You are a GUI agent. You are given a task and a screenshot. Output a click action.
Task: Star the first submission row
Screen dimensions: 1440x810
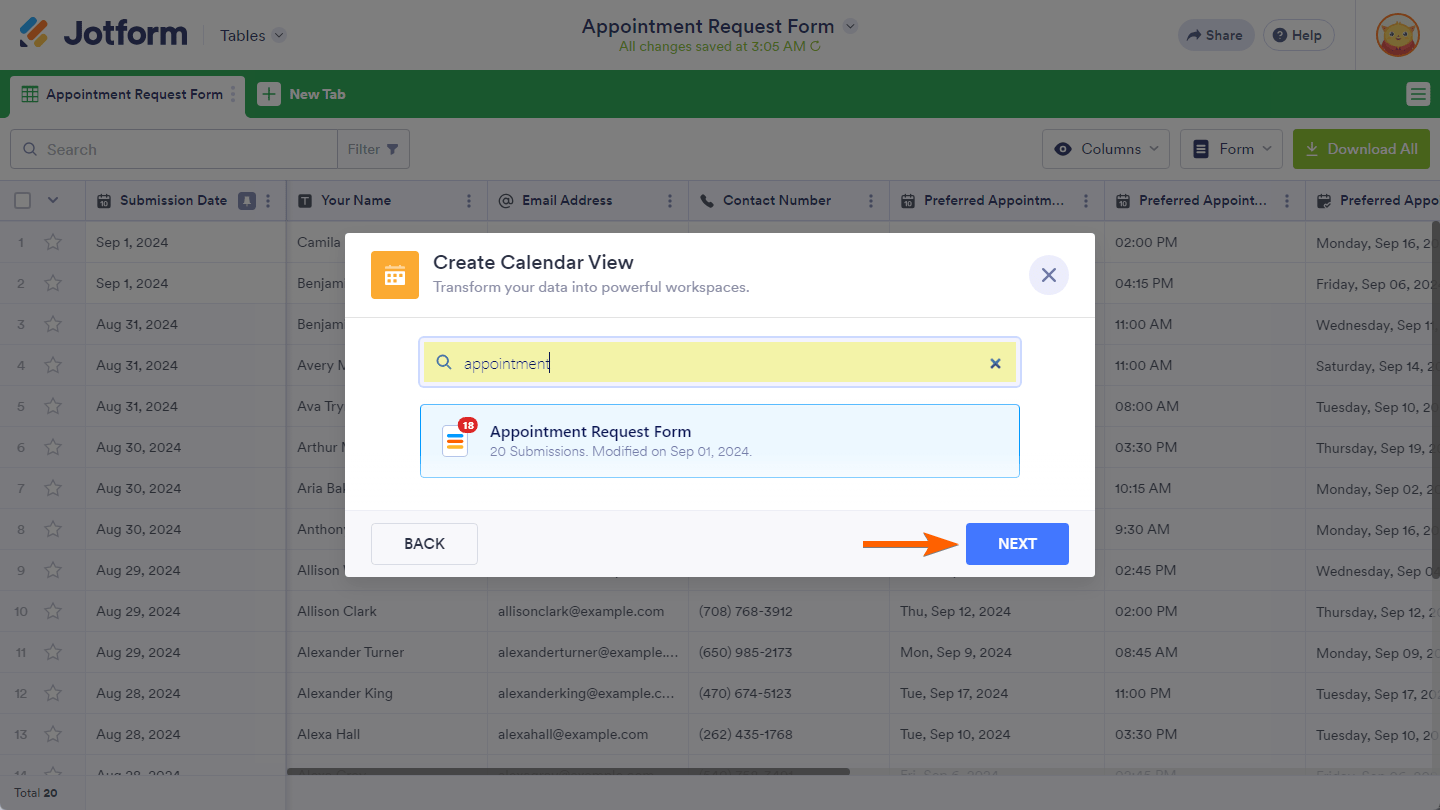coord(53,243)
